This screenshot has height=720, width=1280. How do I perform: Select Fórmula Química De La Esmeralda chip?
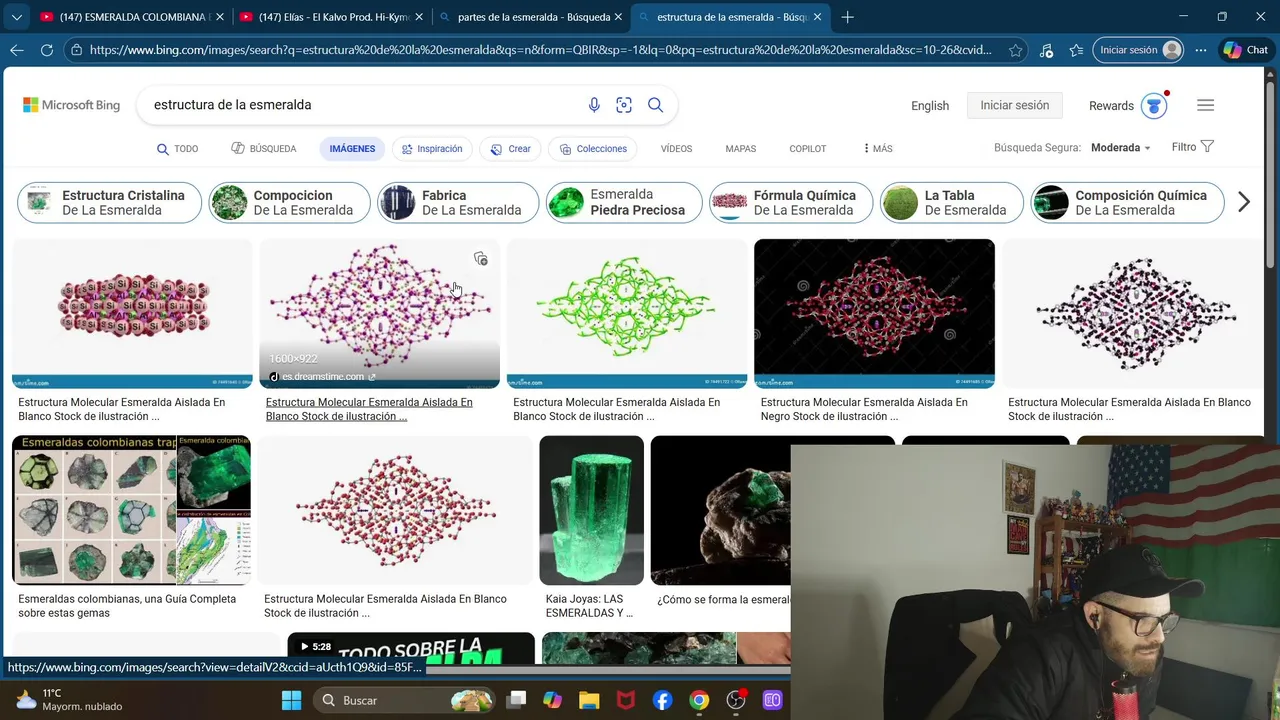click(790, 203)
